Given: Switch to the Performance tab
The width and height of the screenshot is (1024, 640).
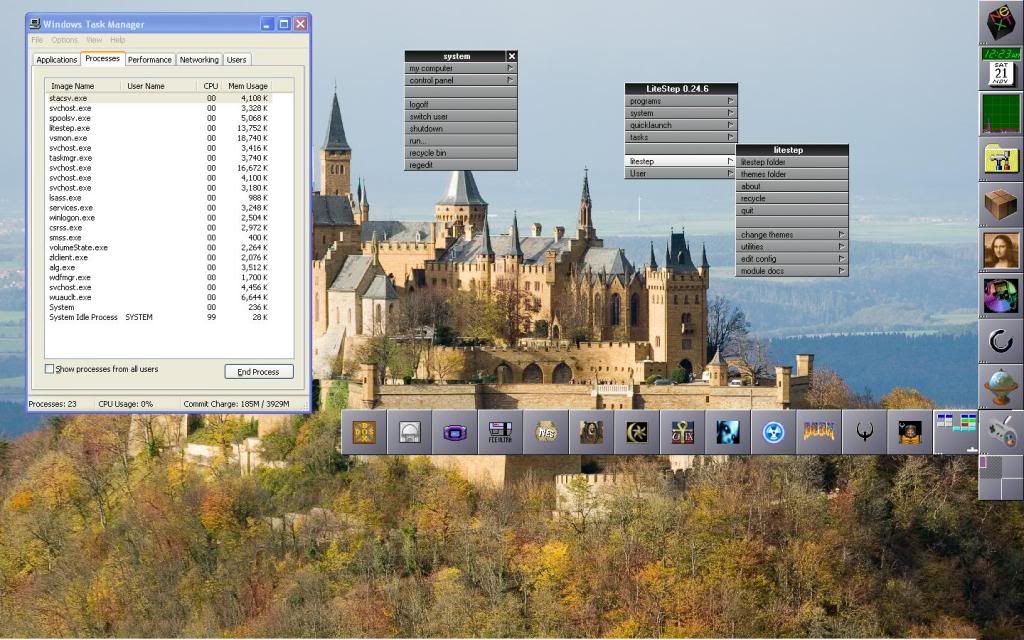Looking at the screenshot, I should pyautogui.click(x=150, y=60).
